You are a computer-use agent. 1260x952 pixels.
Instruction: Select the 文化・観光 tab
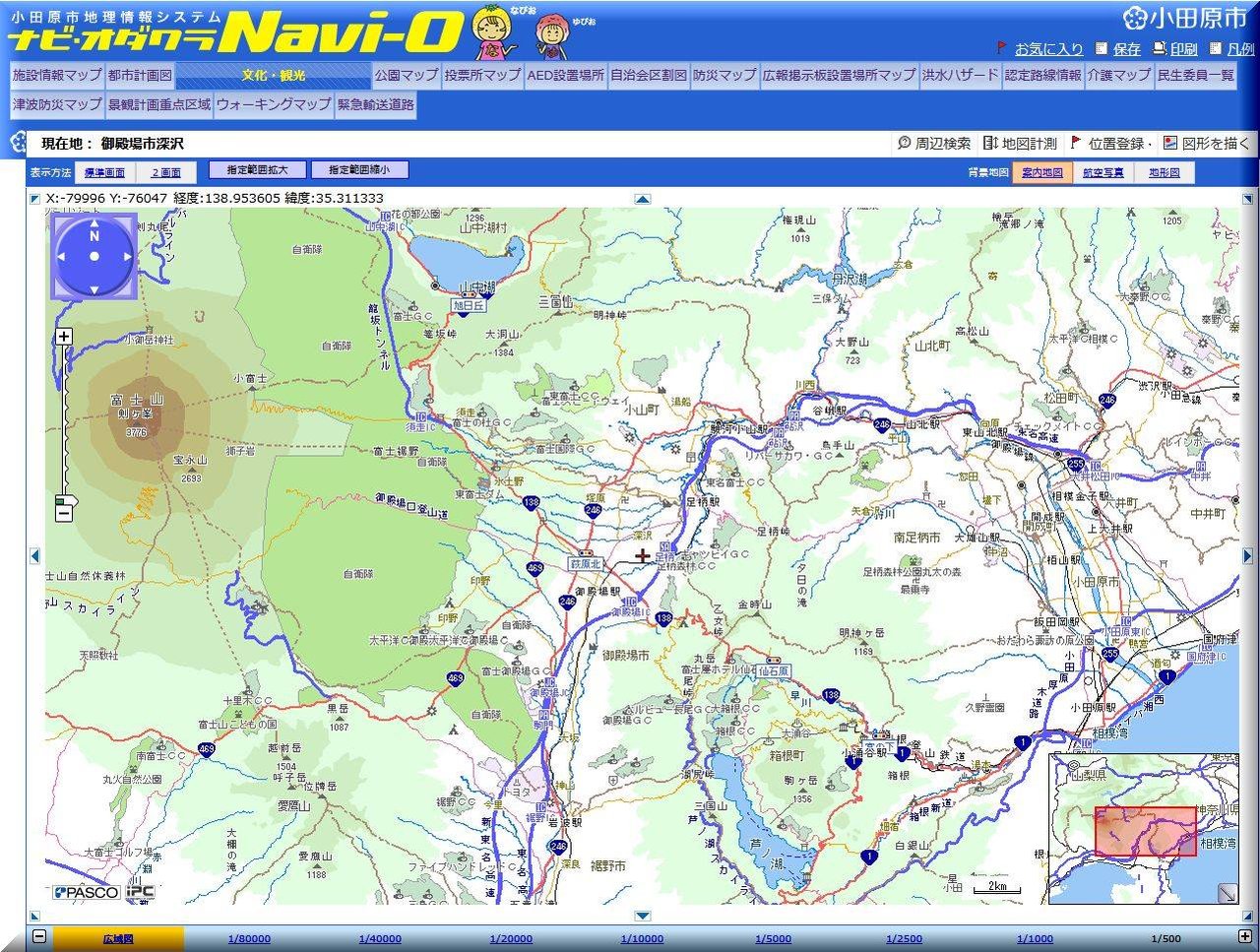(x=274, y=75)
